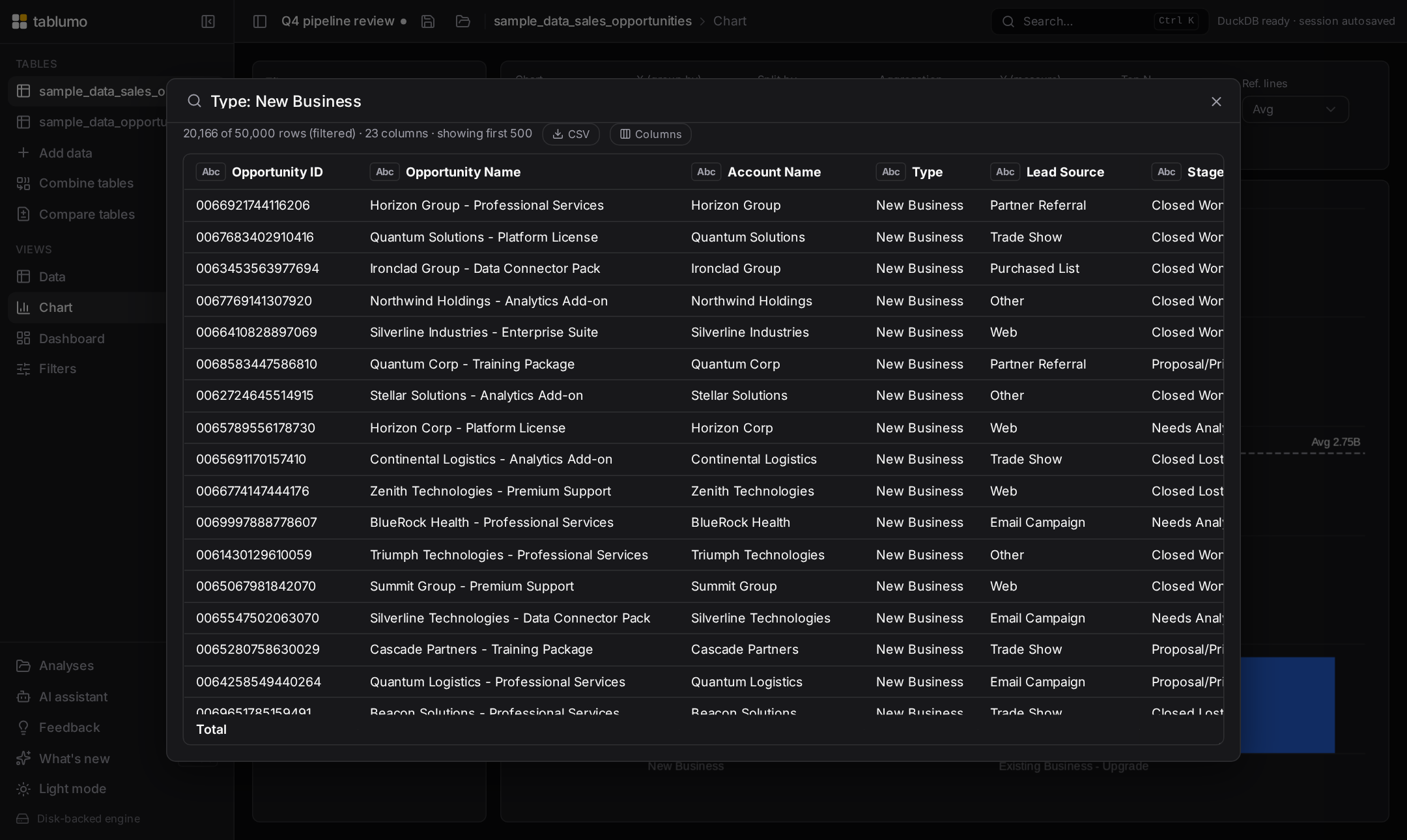Click the search magnifier in top bar
This screenshot has width=1407, height=840.
pyautogui.click(x=1008, y=21)
